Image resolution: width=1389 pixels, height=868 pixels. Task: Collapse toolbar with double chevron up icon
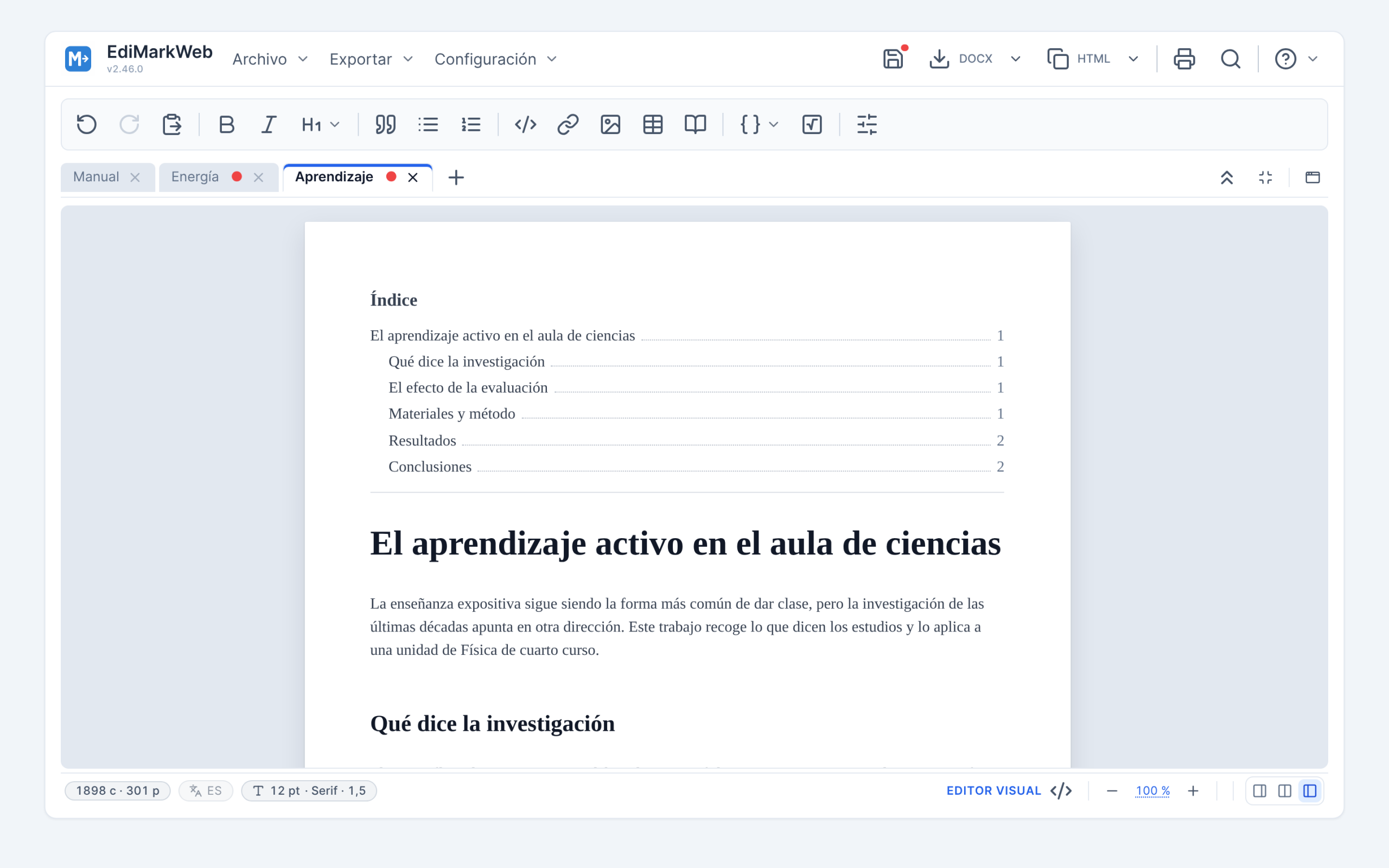point(1227,177)
